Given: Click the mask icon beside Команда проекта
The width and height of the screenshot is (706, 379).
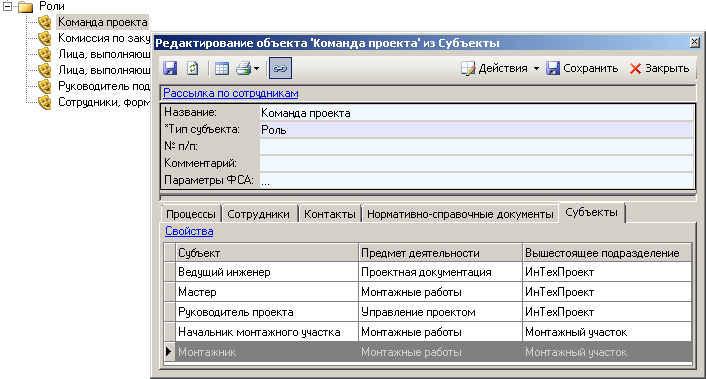Looking at the screenshot, I should tap(45, 23).
